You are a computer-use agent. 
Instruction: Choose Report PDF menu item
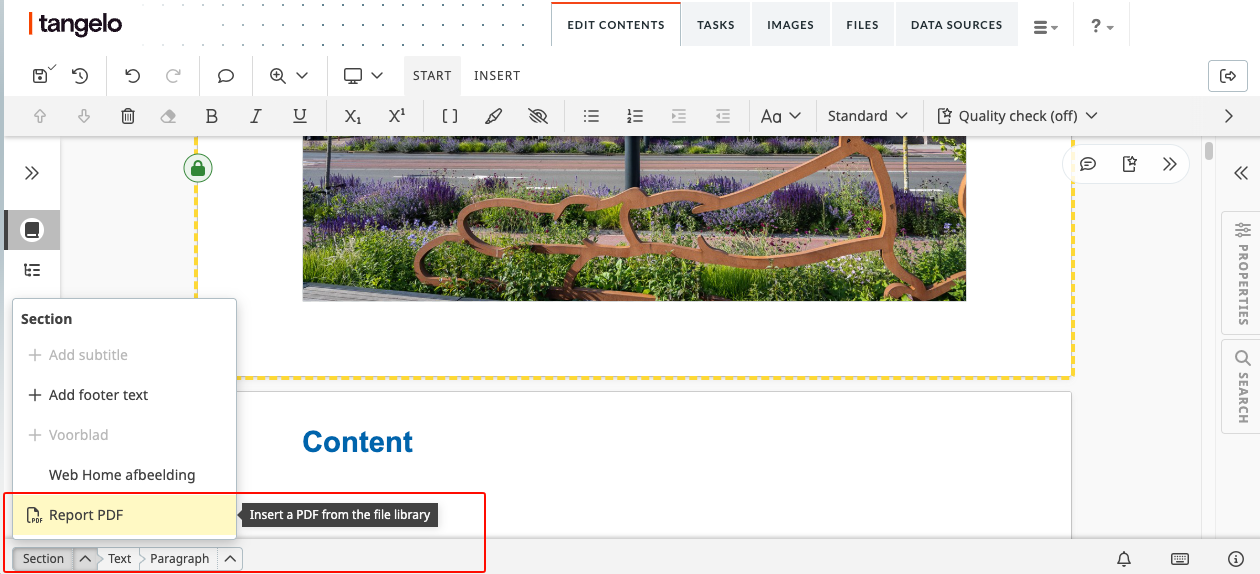click(124, 515)
